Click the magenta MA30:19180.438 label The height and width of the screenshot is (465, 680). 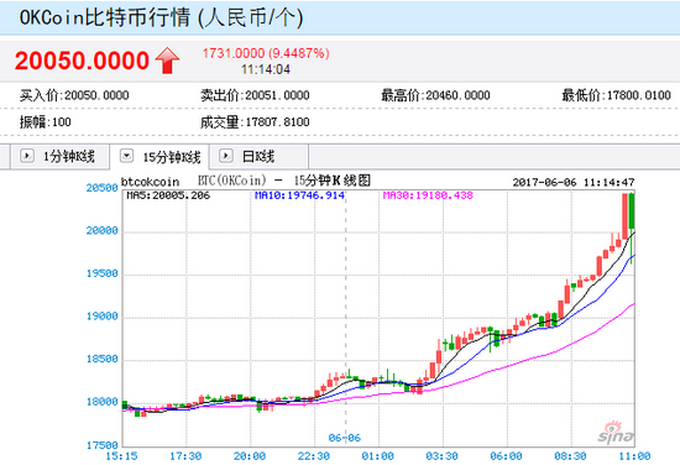click(428, 195)
